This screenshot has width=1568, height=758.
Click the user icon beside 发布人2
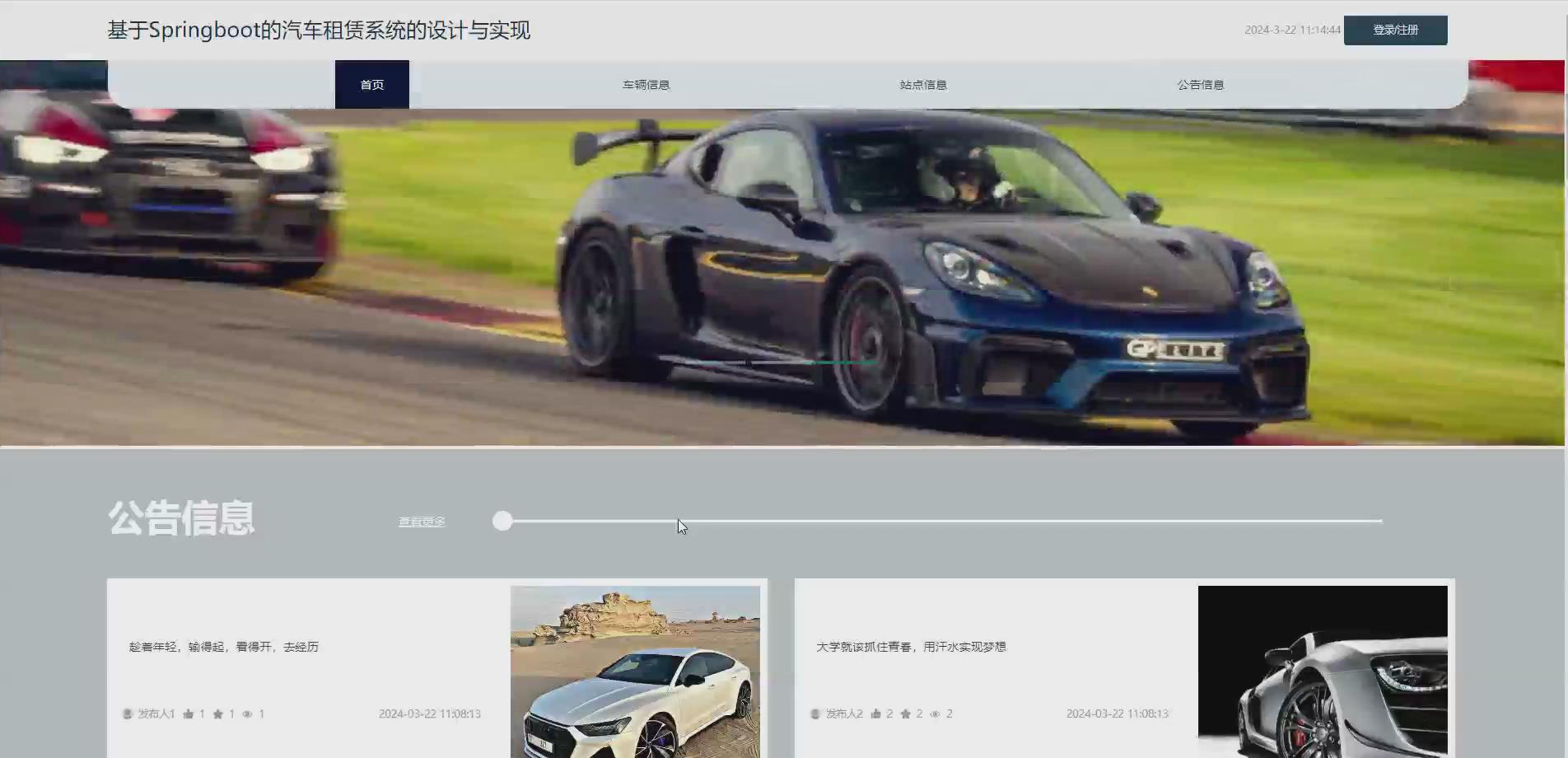click(814, 714)
